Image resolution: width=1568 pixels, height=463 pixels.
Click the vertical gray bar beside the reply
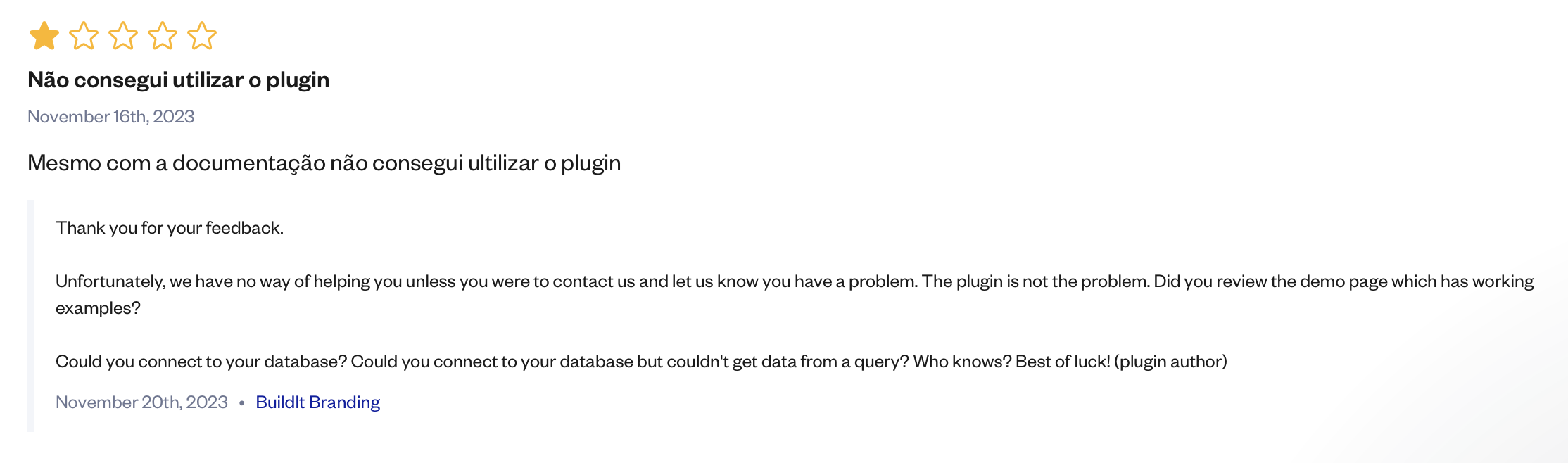(31, 315)
